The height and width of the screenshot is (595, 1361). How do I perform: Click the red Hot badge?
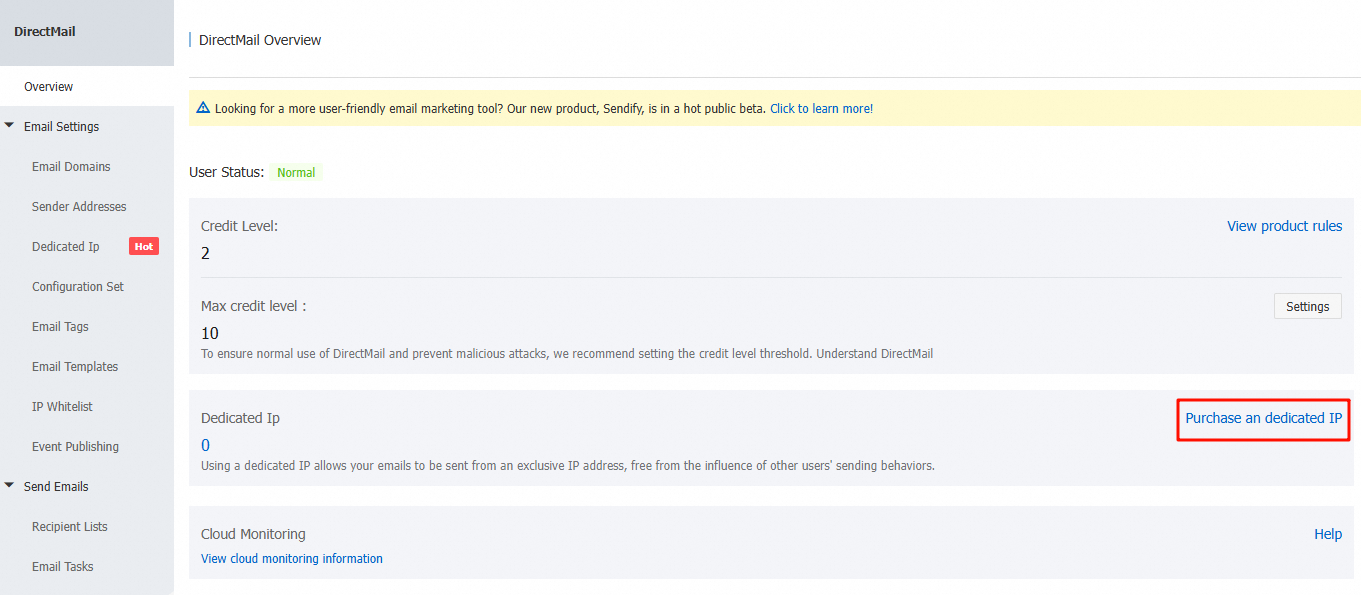(144, 246)
